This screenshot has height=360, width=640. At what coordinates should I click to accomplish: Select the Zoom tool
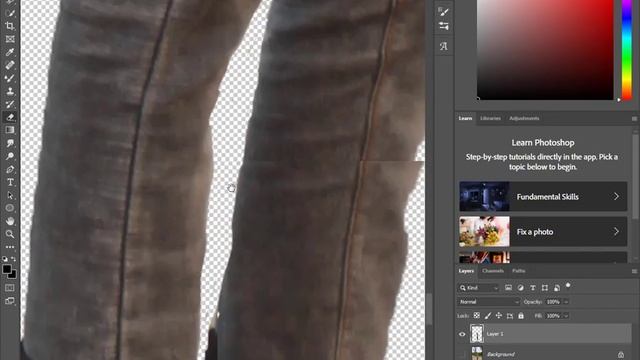(x=10, y=234)
